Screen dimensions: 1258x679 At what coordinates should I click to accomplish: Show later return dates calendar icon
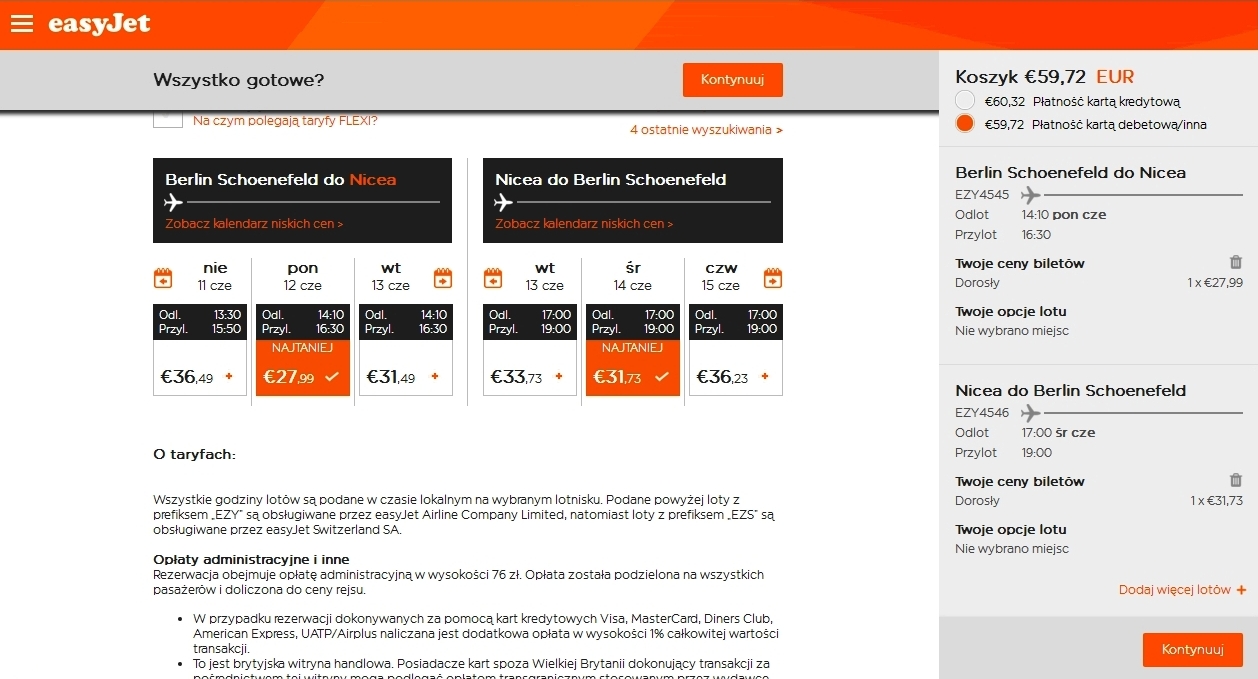tap(773, 277)
